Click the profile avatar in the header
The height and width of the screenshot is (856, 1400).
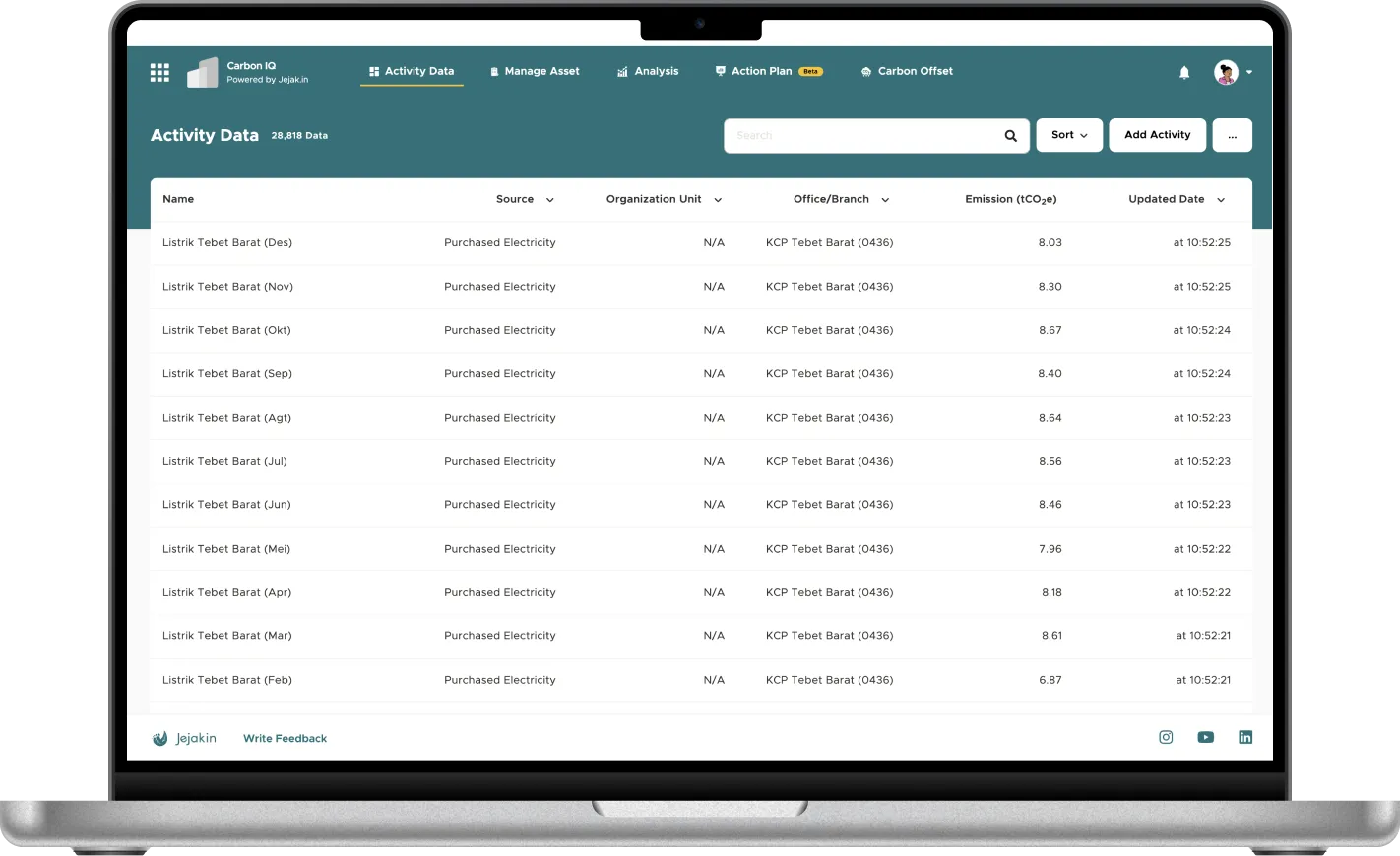1225,72
